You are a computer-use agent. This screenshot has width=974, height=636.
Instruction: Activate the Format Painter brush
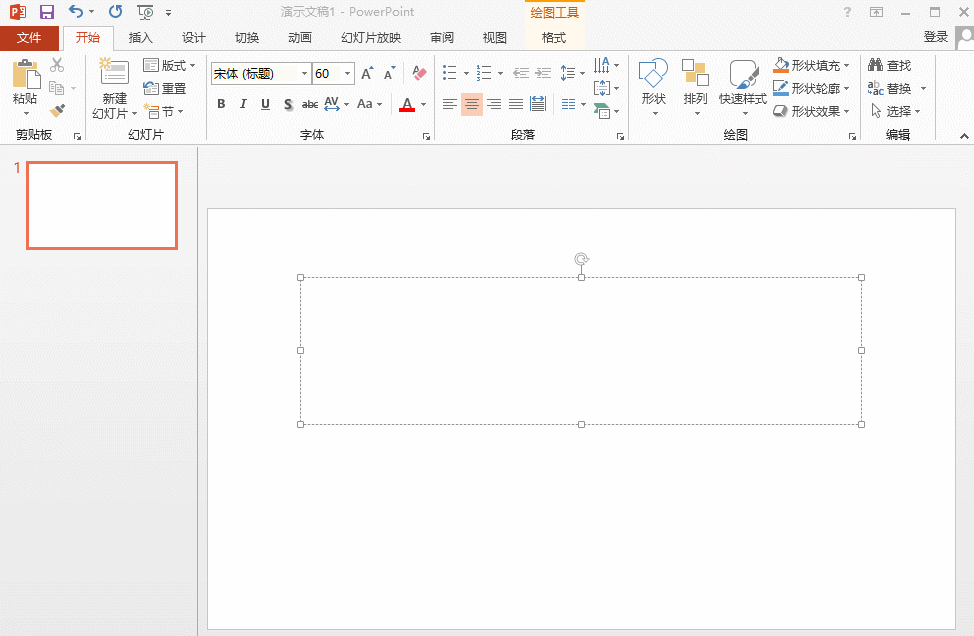57,111
